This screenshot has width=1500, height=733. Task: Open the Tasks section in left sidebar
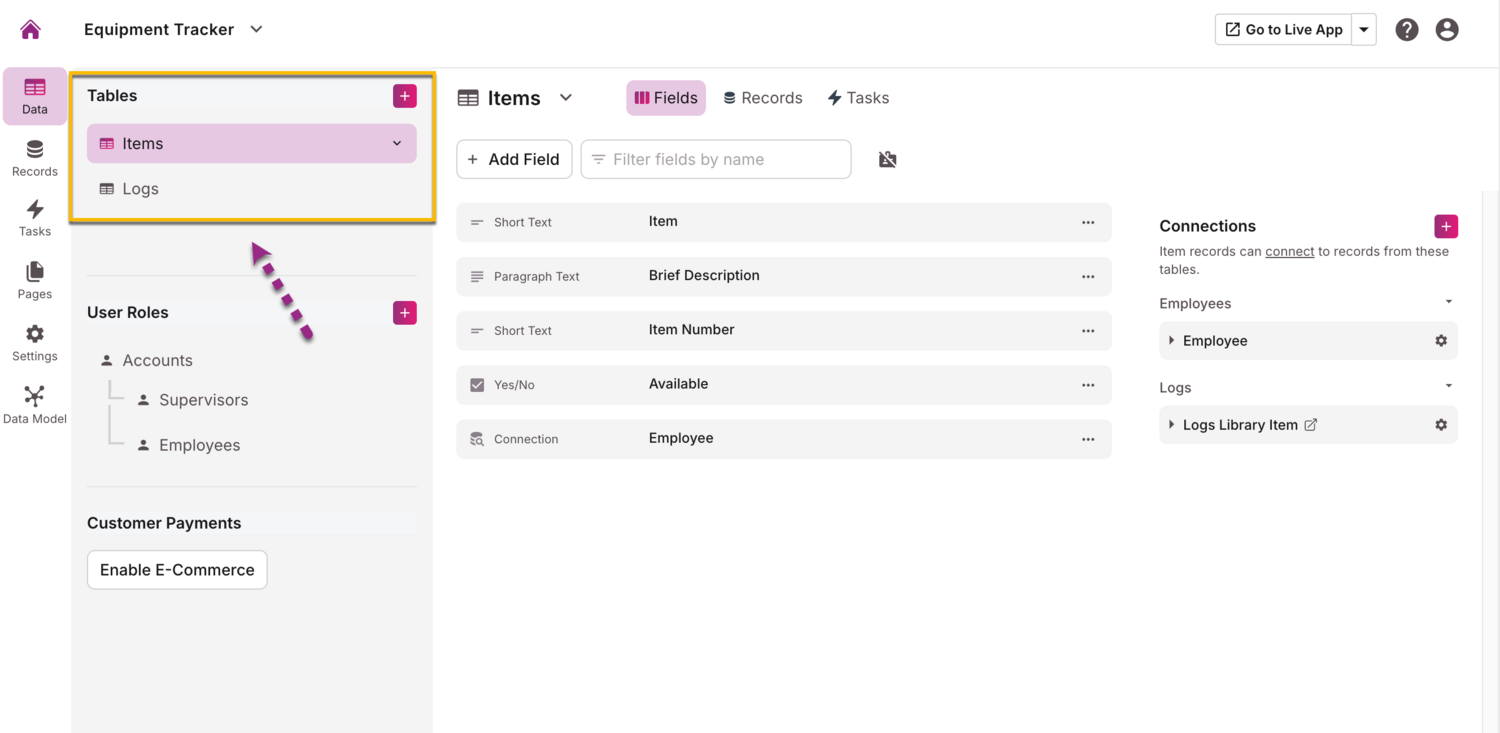(34, 217)
